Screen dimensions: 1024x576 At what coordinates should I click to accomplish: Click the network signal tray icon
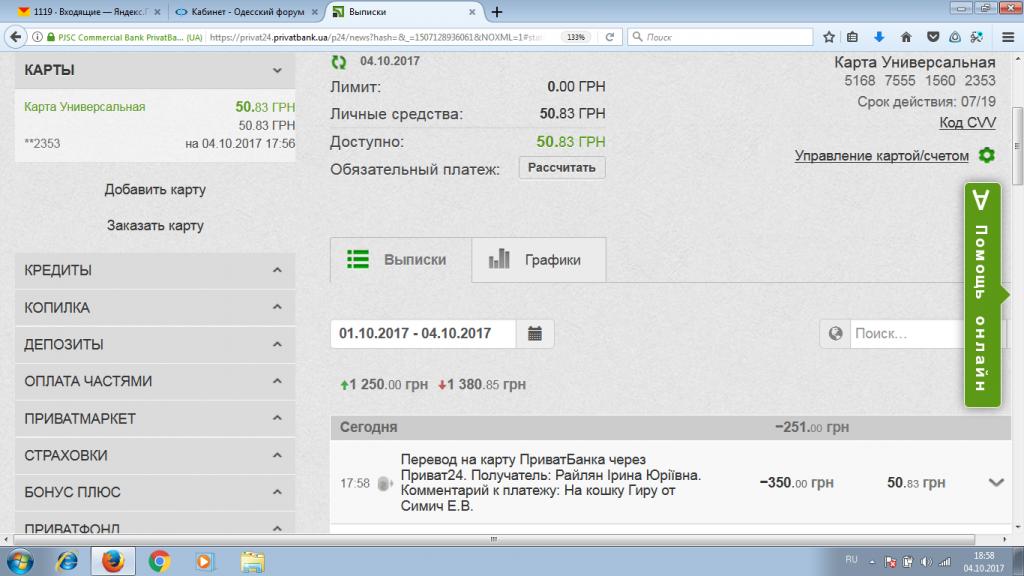click(945, 562)
